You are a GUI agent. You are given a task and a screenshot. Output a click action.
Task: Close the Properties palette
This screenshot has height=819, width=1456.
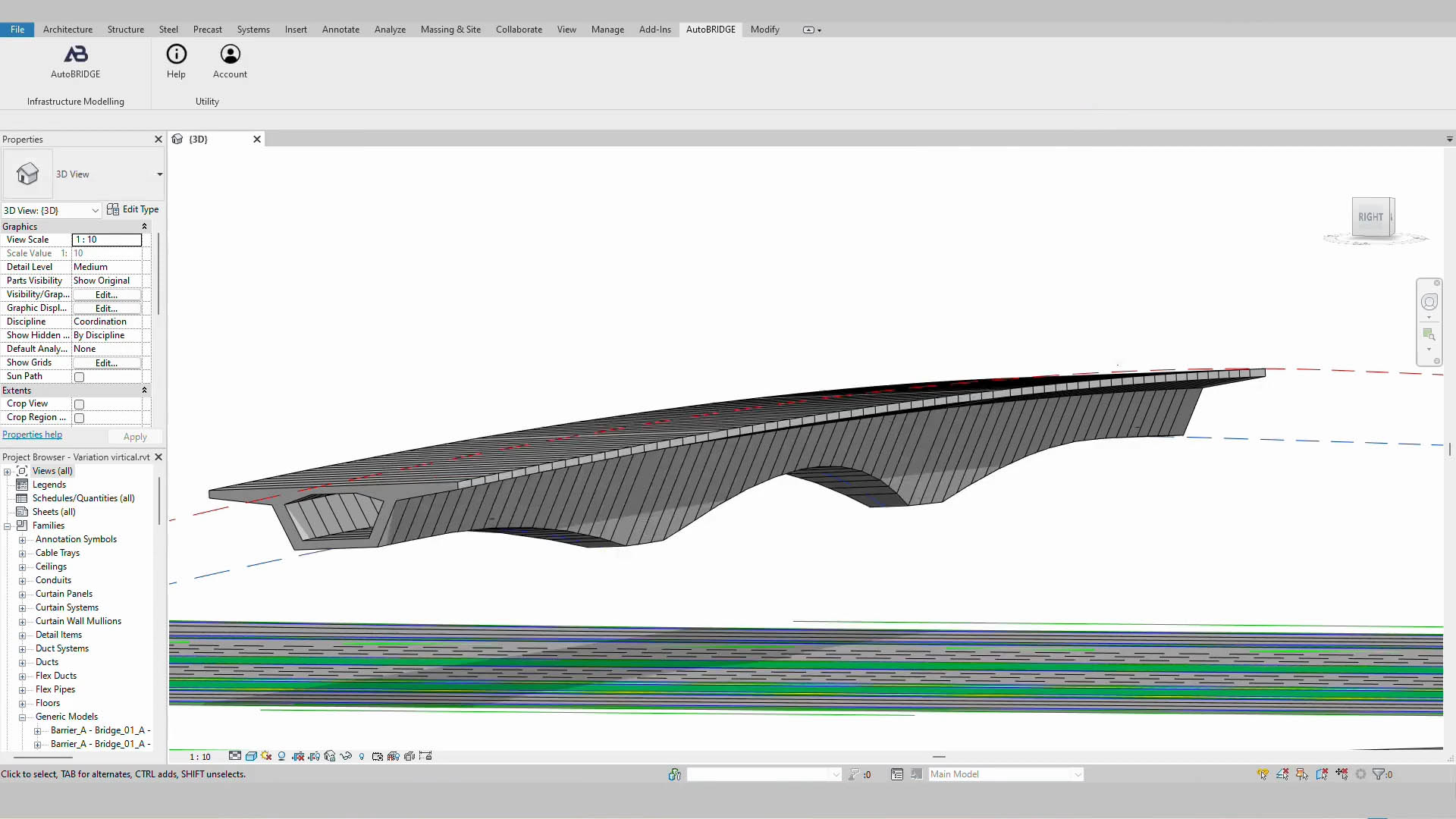point(158,140)
